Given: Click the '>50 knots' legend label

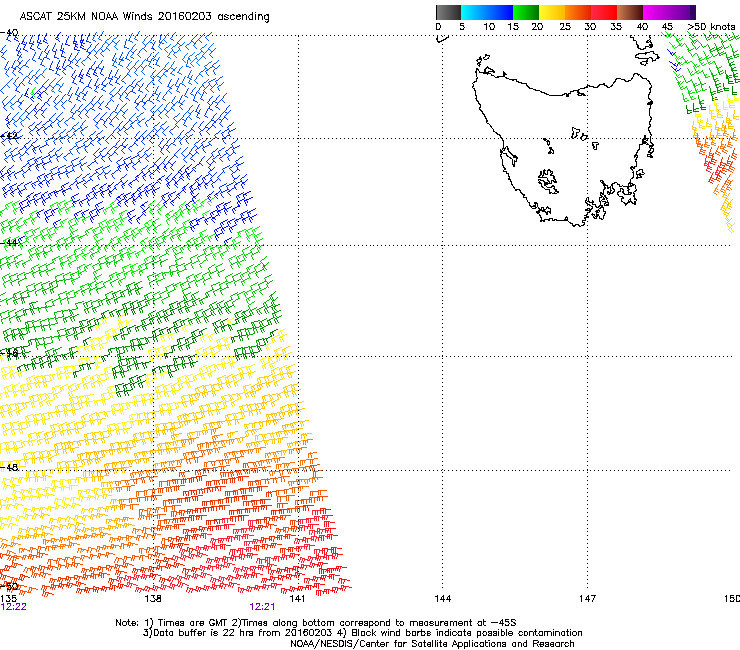Looking at the screenshot, I should click(711, 27).
